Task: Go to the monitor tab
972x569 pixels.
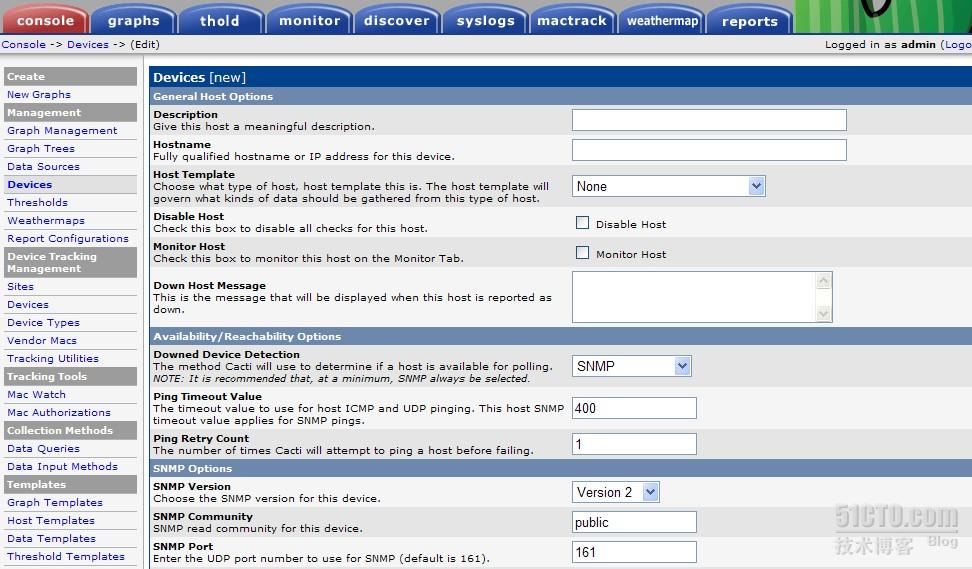Action: point(309,20)
